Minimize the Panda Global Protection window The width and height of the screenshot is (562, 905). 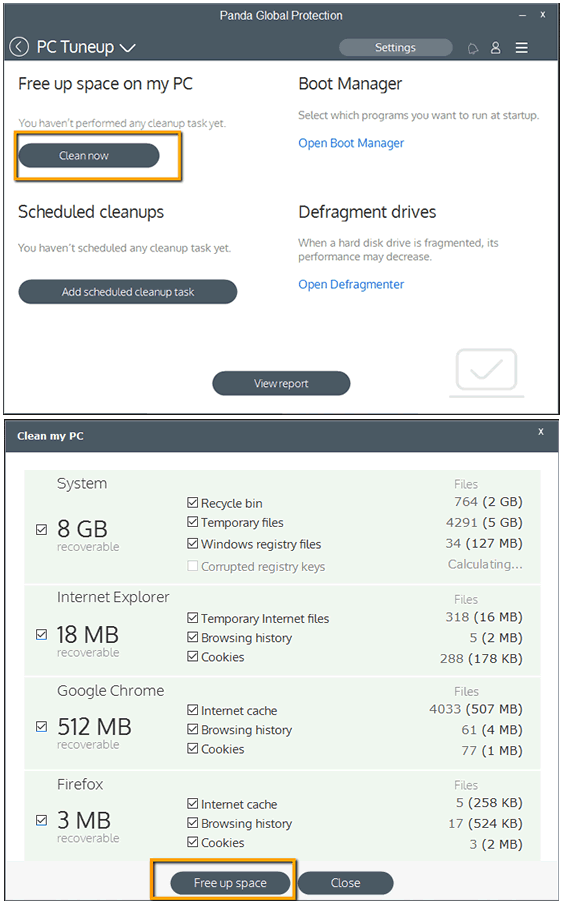(522, 16)
